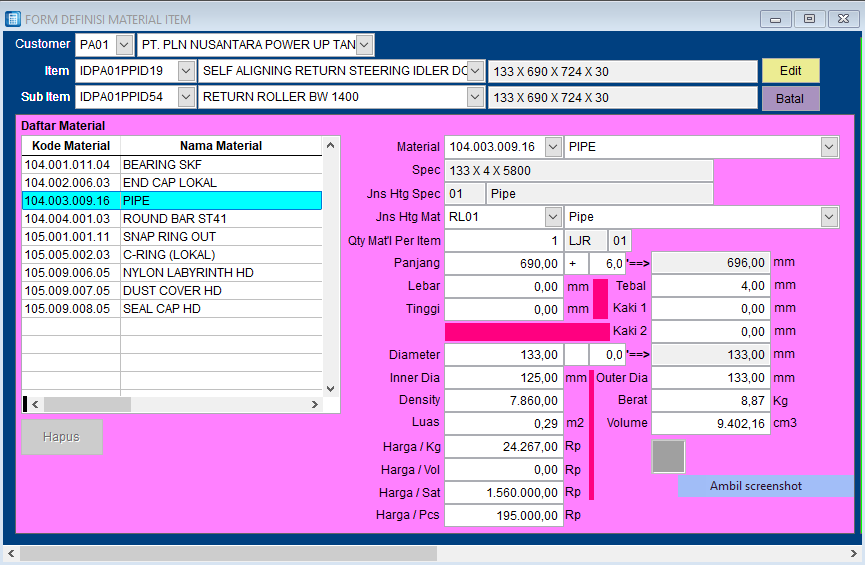Open the Customer code PA01 dropdown

point(124,45)
